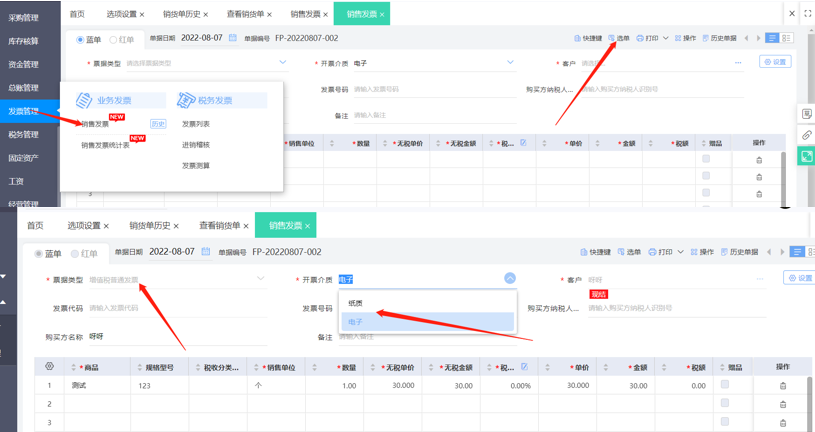The image size is (815, 432).
Task: Collapse the open 开票介质 dropdown via blue arrow
Action: (x=509, y=278)
